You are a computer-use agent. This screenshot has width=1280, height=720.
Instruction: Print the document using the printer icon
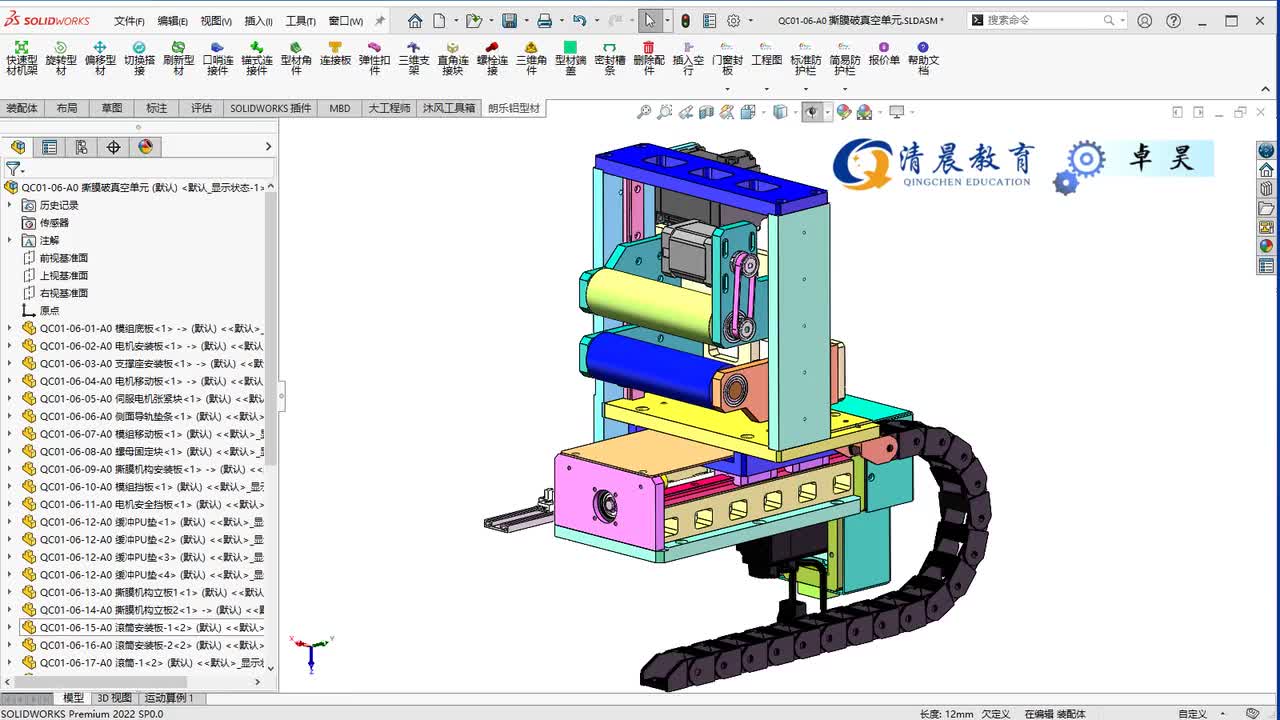point(544,20)
